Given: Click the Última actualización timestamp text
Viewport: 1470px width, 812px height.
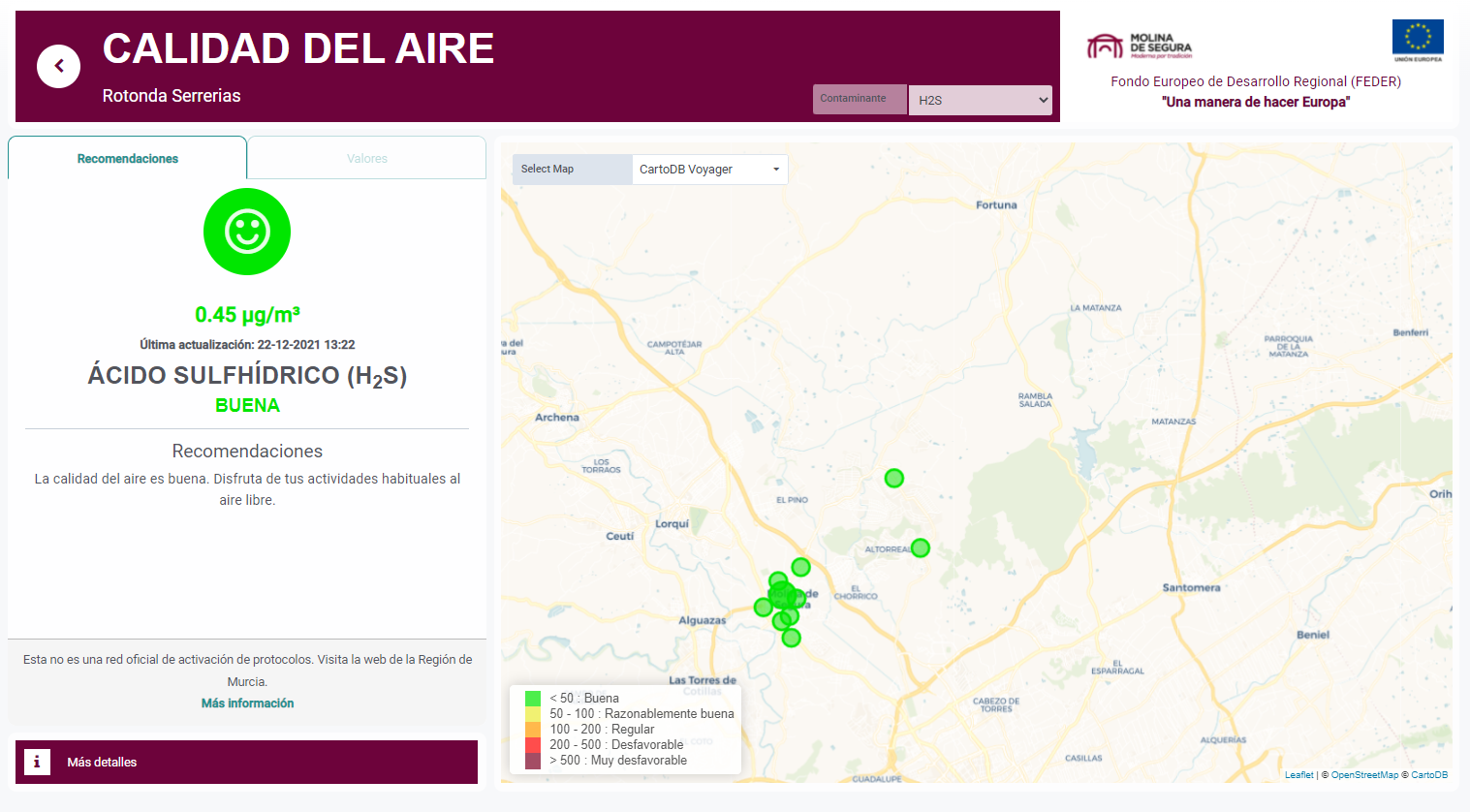Looking at the screenshot, I should click(x=247, y=345).
